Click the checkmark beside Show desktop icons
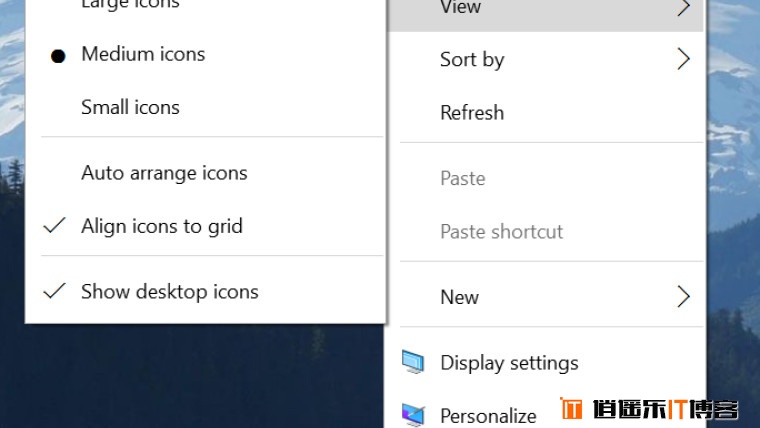The height and width of the screenshot is (428, 760). 54,291
